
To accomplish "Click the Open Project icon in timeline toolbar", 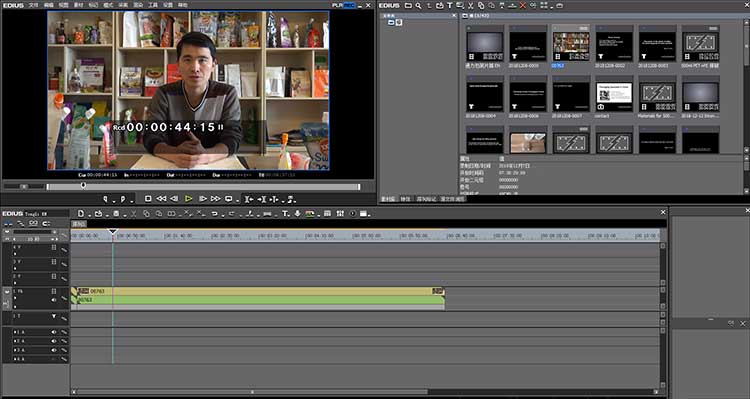I will [x=99, y=213].
